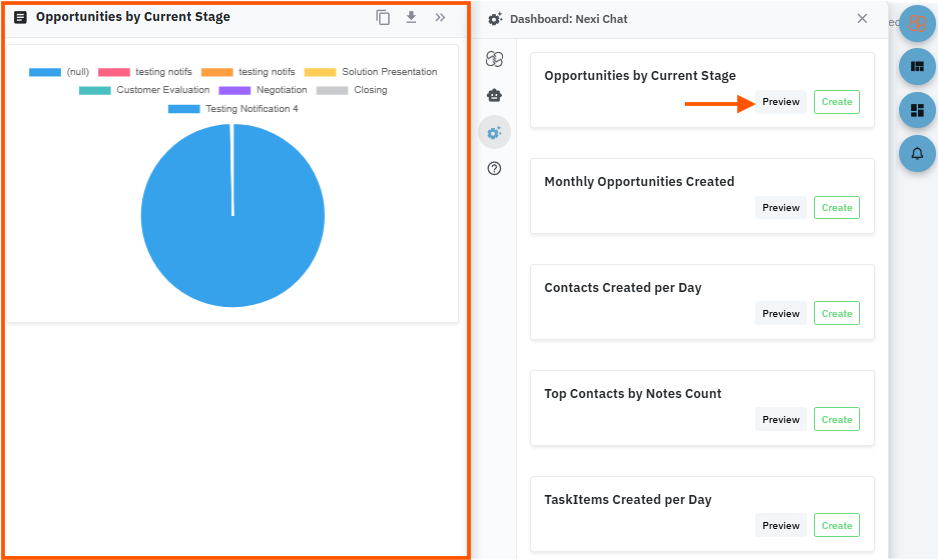Viewport: 938px width, 560px height.
Task: Click the four-square widgets floating button
Action: pos(917,110)
